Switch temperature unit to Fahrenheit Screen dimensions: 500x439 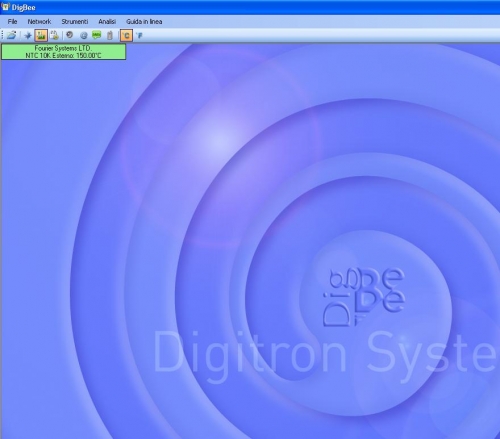140,35
